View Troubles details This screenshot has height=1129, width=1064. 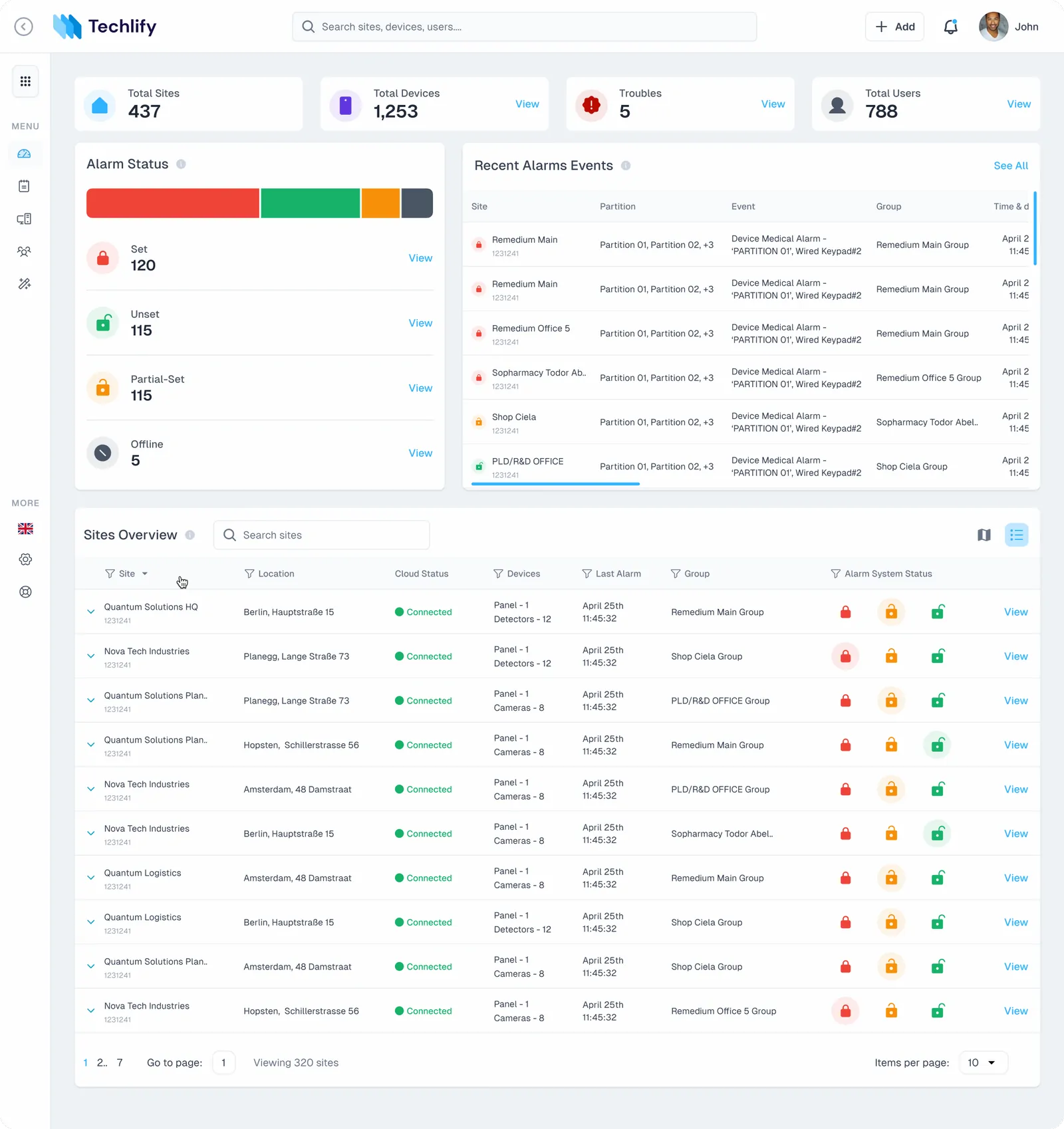coord(773,104)
